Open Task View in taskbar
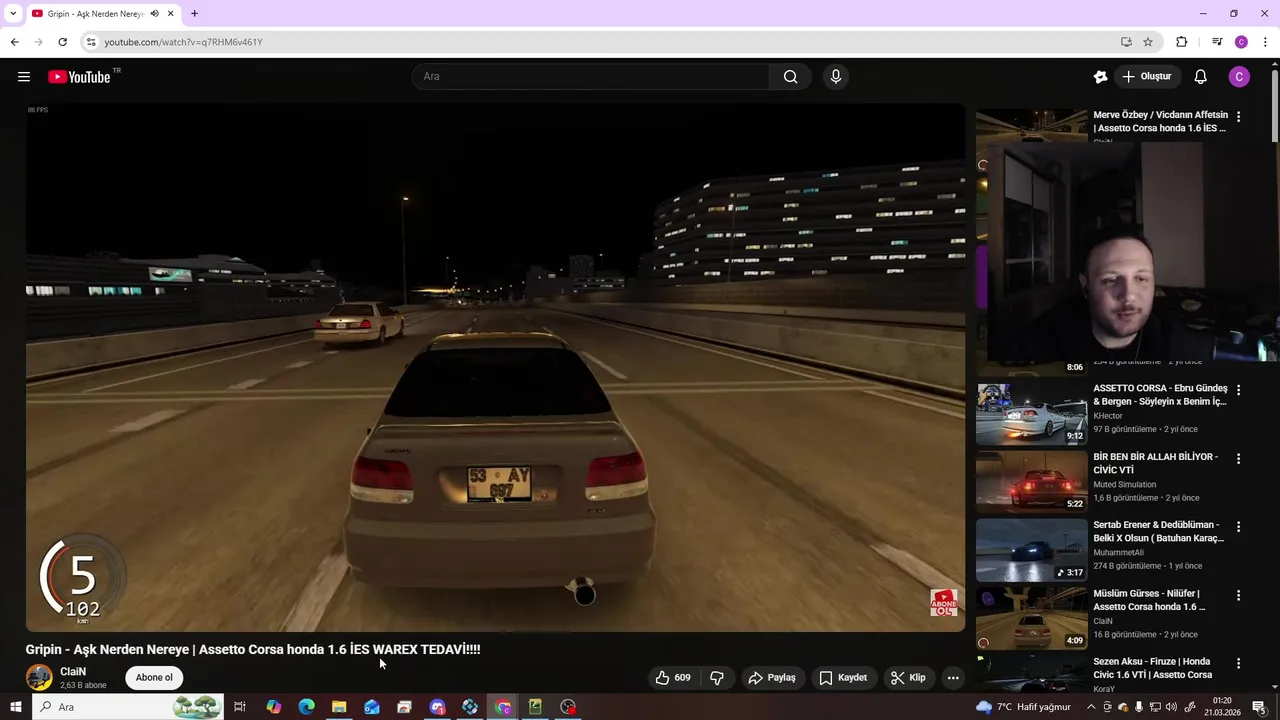This screenshot has width=1280, height=720. tap(240, 707)
